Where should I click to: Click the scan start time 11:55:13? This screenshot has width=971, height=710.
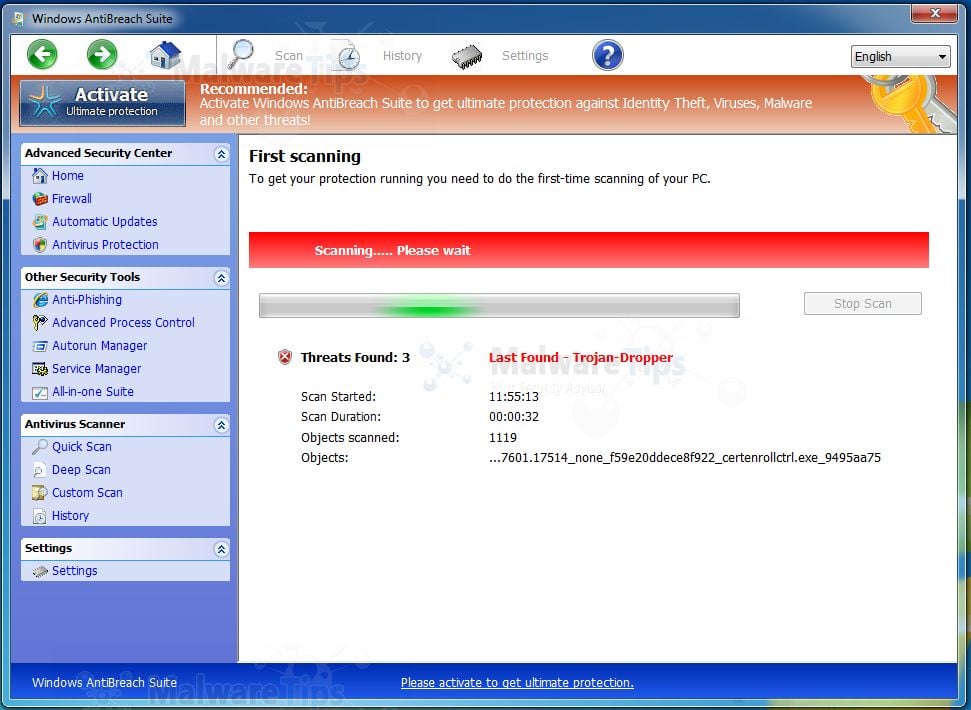click(514, 397)
